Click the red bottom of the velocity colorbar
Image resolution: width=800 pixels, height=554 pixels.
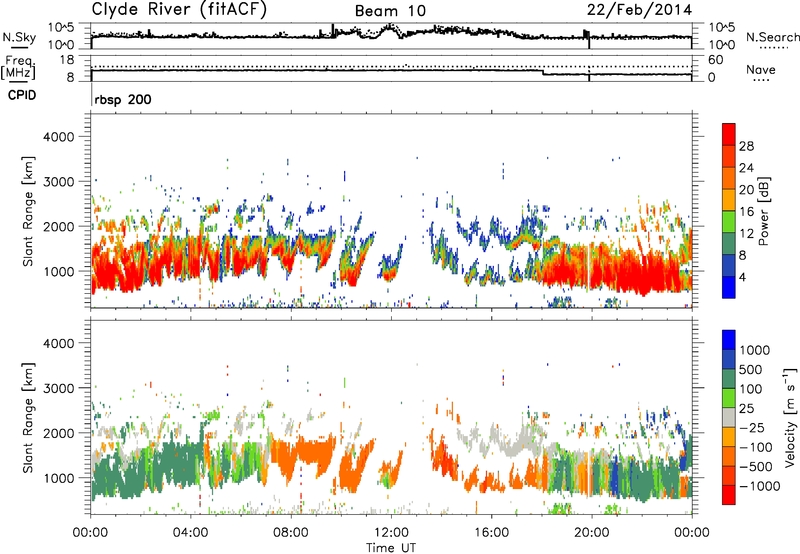(729, 495)
